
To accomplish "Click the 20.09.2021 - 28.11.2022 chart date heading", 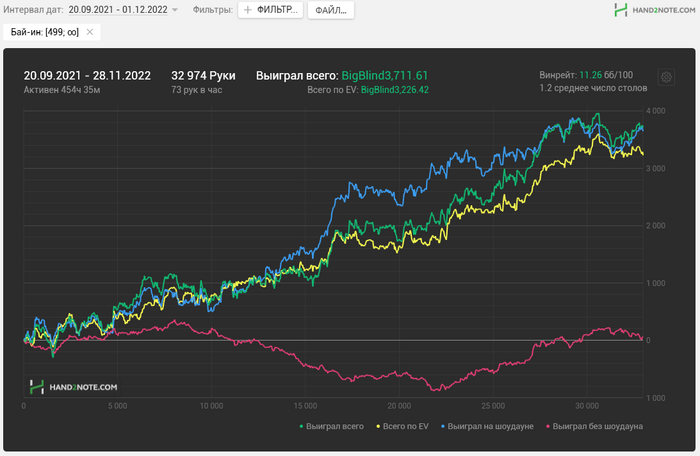I will pyautogui.click(x=87, y=75).
